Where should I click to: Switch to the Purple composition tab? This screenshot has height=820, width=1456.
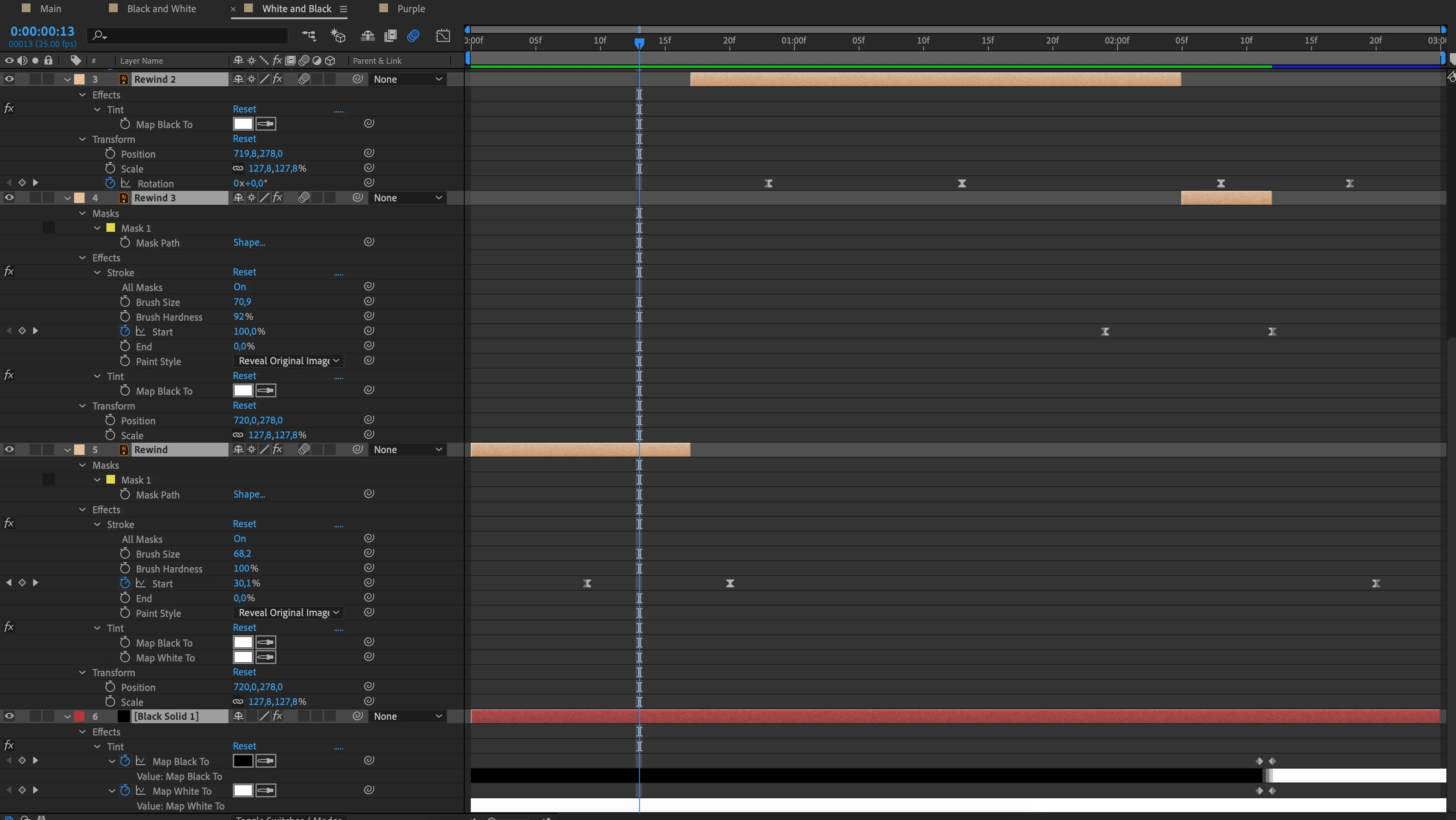[410, 8]
